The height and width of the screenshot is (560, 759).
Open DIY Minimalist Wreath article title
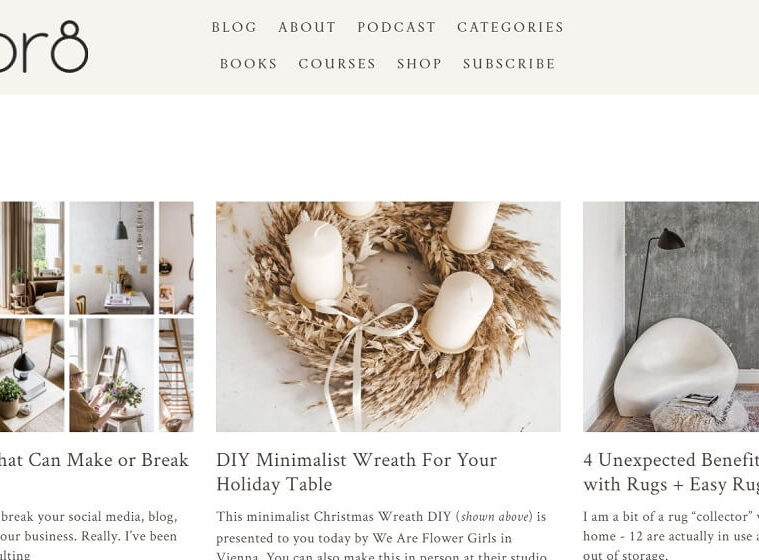pyautogui.click(x=356, y=472)
